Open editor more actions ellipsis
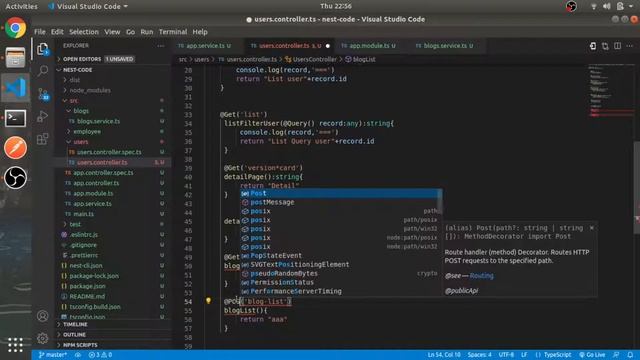The height and width of the screenshot is (360, 640). point(630,46)
